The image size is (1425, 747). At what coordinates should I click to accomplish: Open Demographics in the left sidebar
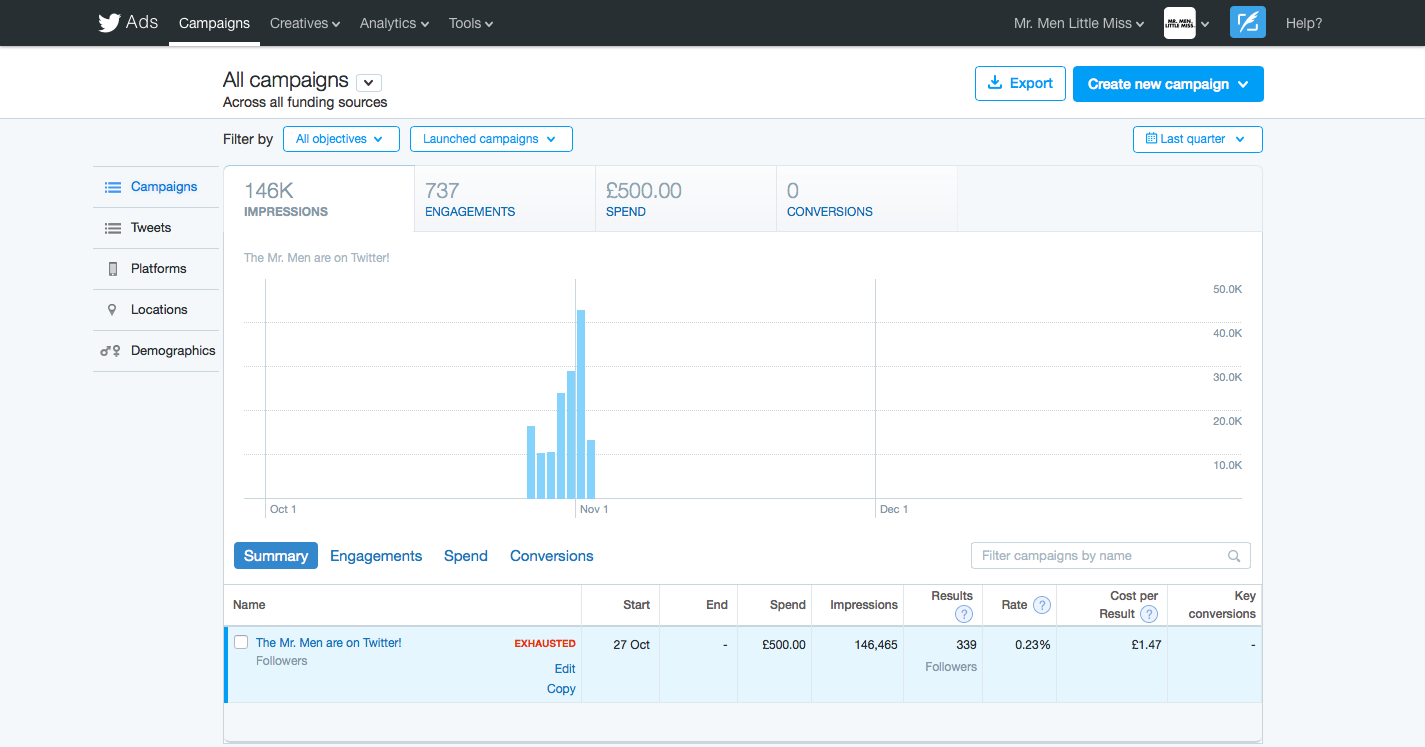156,351
